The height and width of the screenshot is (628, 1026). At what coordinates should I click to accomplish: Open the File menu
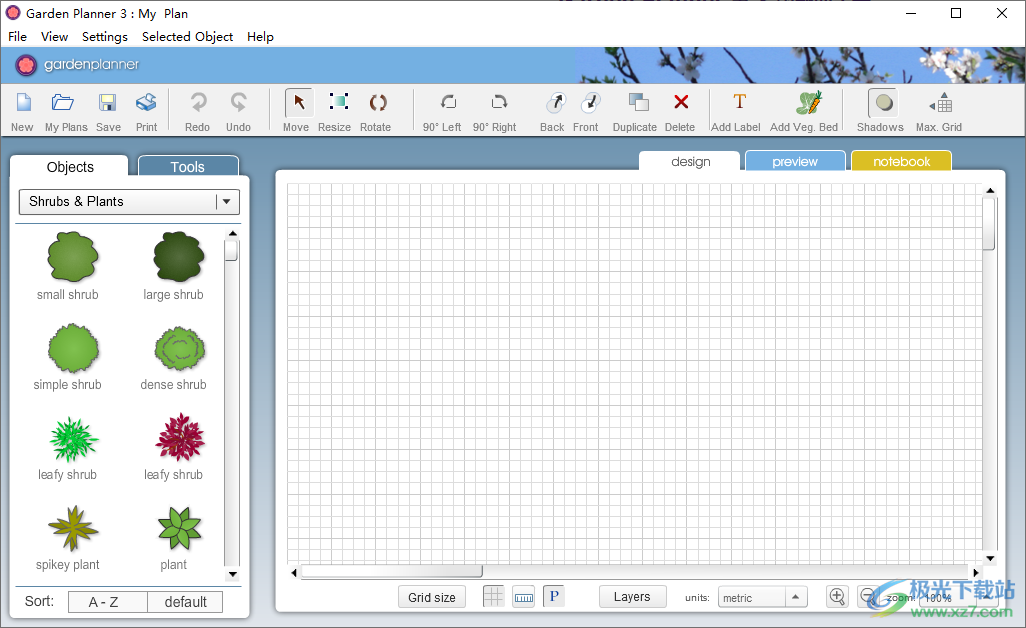(x=18, y=37)
